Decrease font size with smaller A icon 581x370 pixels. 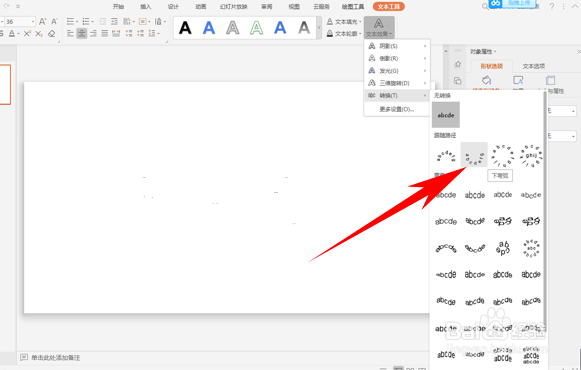click(x=54, y=22)
